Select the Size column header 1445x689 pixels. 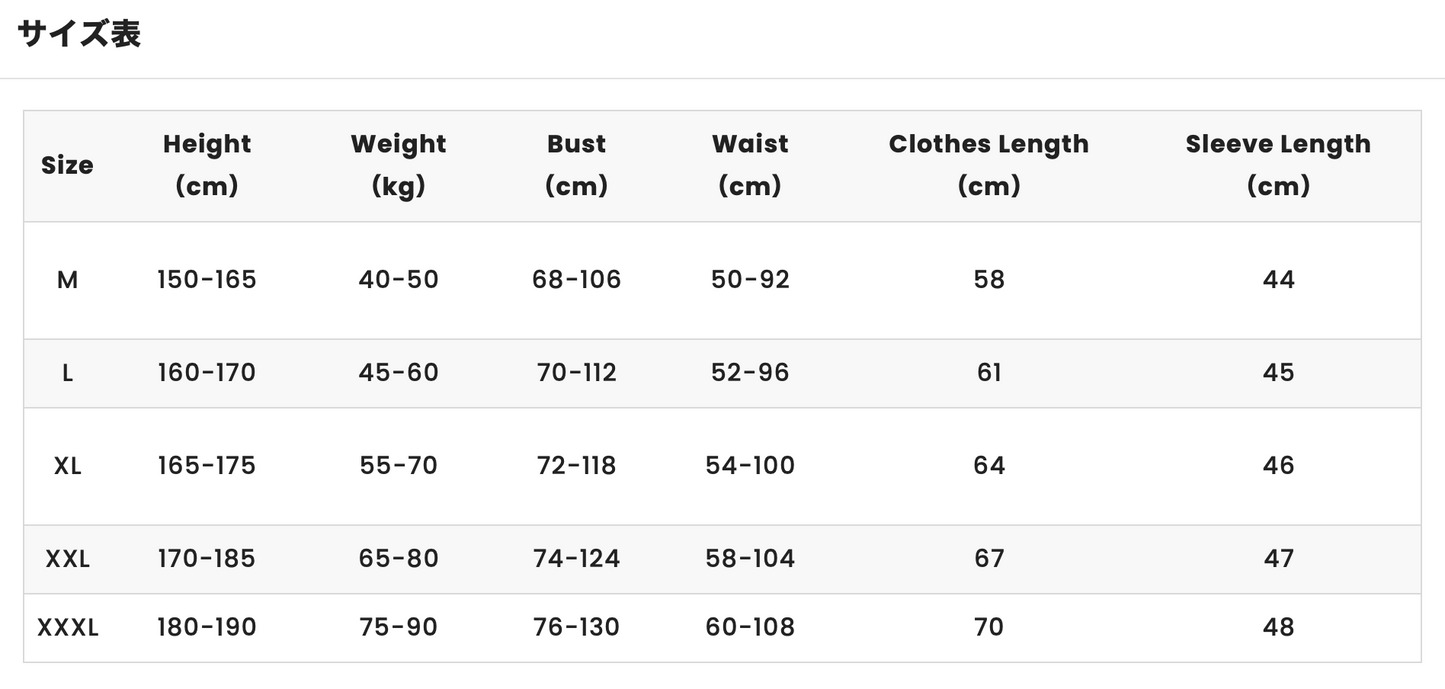click(x=67, y=165)
